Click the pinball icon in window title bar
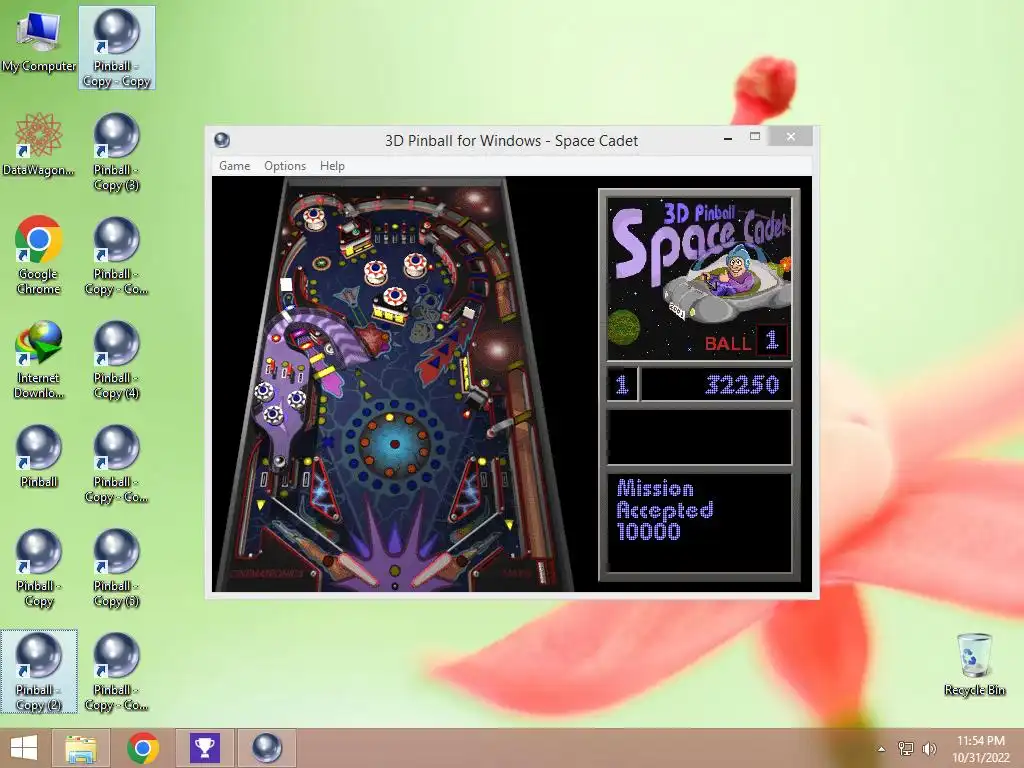Viewport: 1024px width, 768px height. [222, 140]
